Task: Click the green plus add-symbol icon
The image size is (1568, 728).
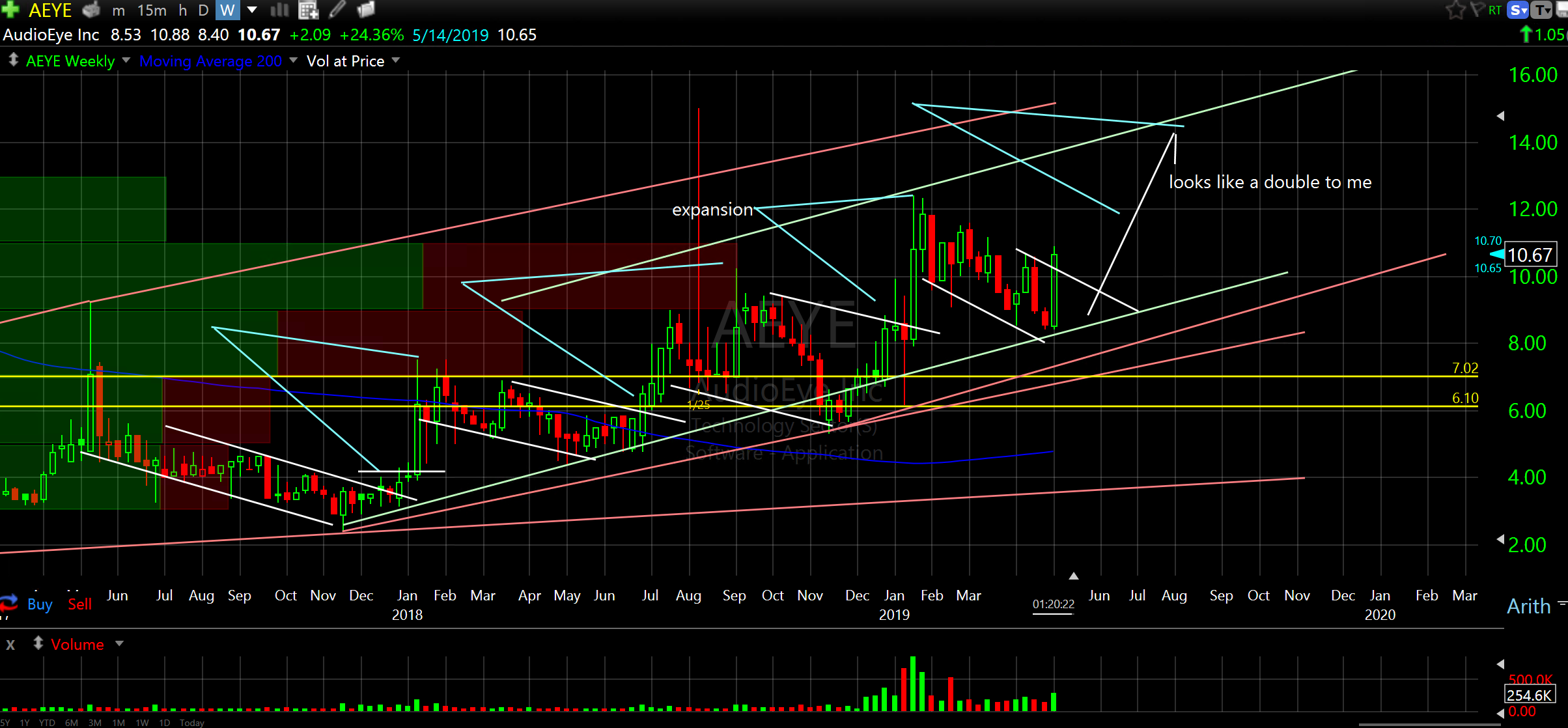Action: [x=9, y=10]
